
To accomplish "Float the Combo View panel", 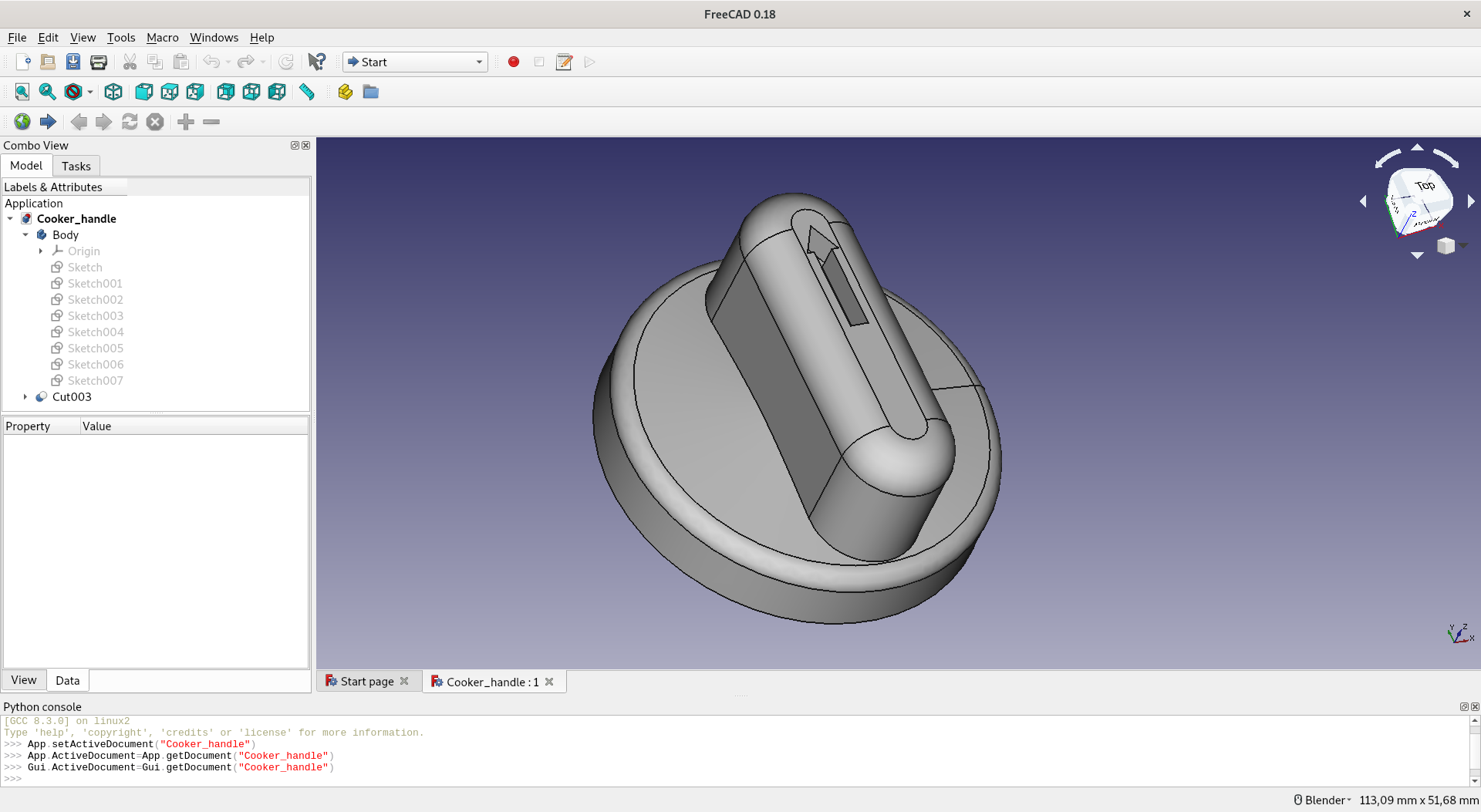I will [x=294, y=146].
